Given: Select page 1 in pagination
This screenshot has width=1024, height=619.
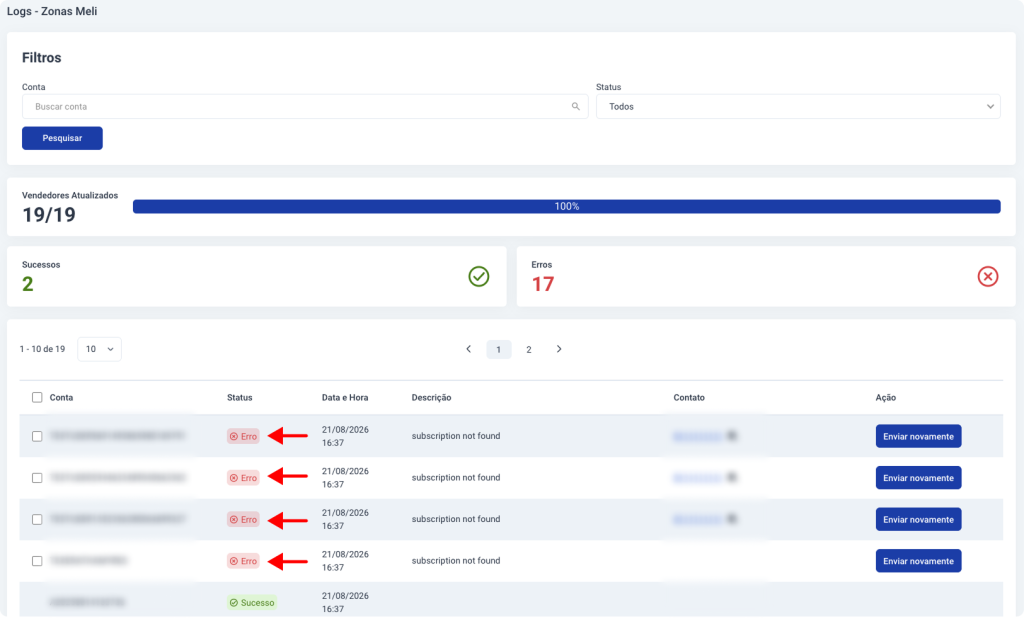Looking at the screenshot, I should click(x=499, y=349).
